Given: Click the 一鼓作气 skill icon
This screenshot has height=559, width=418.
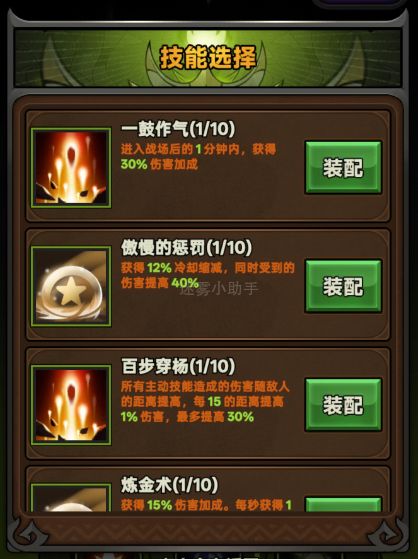Looking at the screenshot, I should (71, 168).
